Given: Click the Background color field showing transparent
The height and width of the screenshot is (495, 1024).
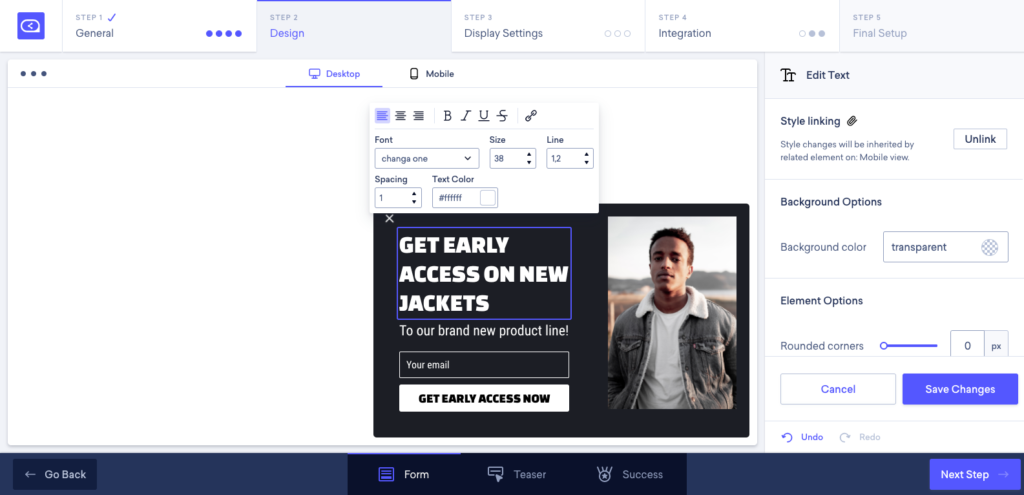Looking at the screenshot, I should click(945, 248).
